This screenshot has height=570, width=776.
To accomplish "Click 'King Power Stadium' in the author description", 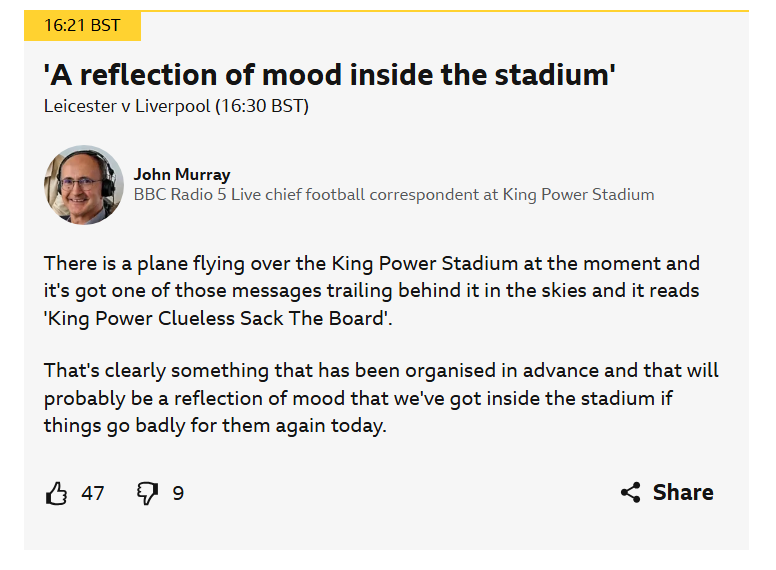I will 579,194.
